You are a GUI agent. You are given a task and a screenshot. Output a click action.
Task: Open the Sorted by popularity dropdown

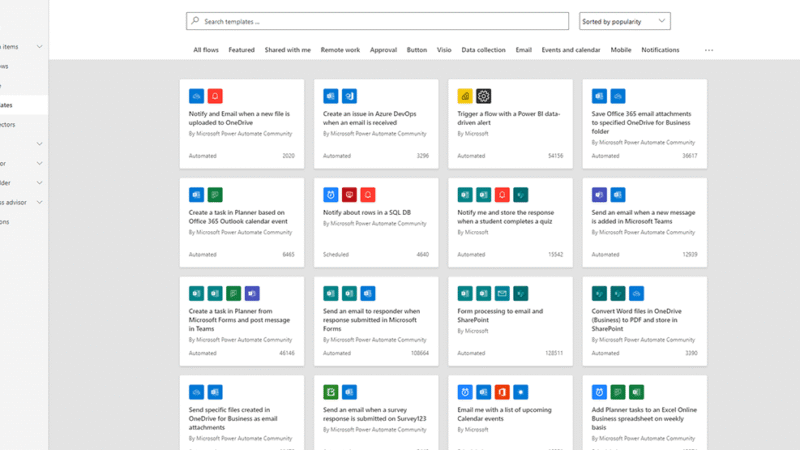[x=625, y=21]
